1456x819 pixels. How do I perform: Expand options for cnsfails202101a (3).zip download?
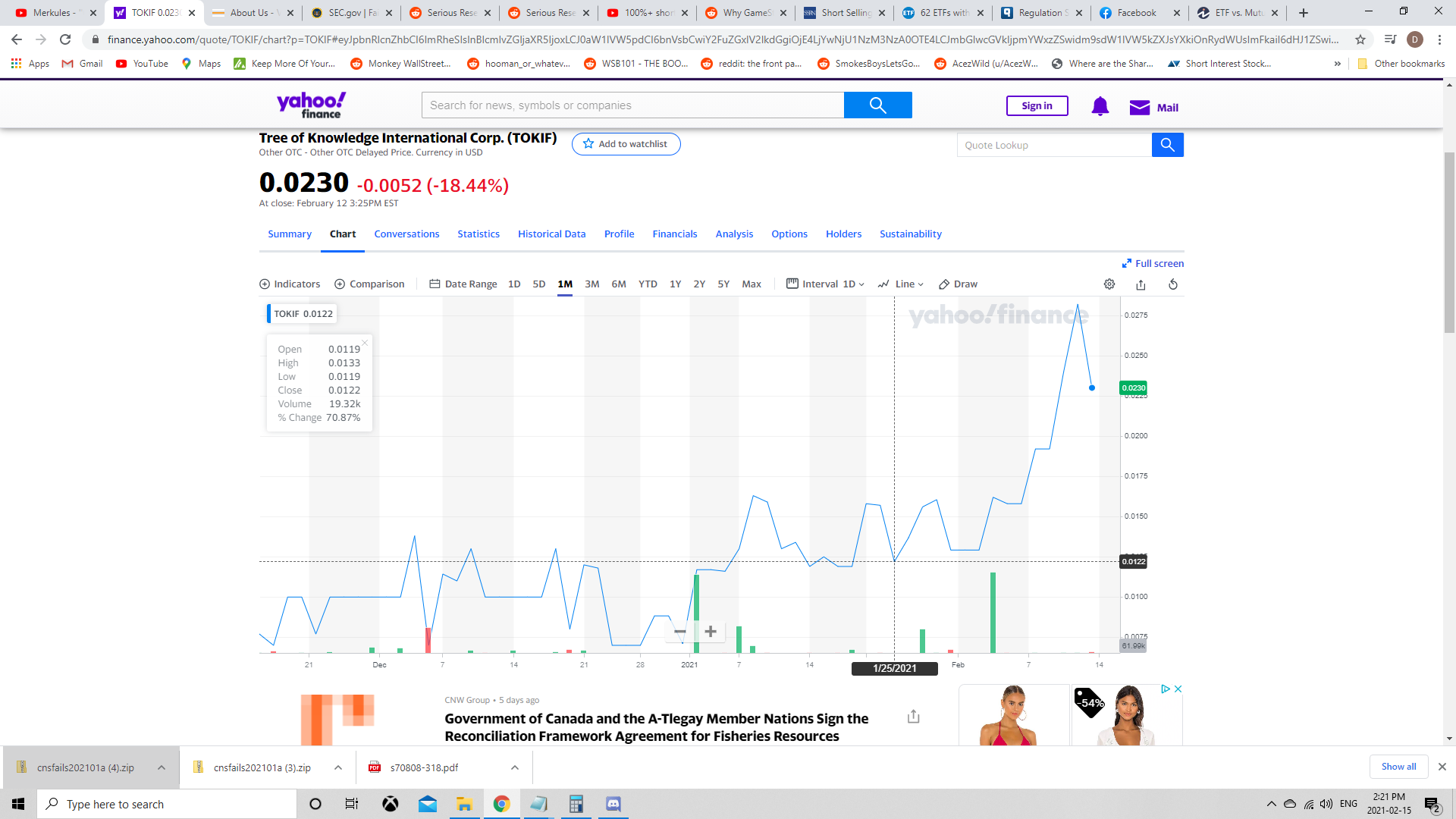(338, 767)
